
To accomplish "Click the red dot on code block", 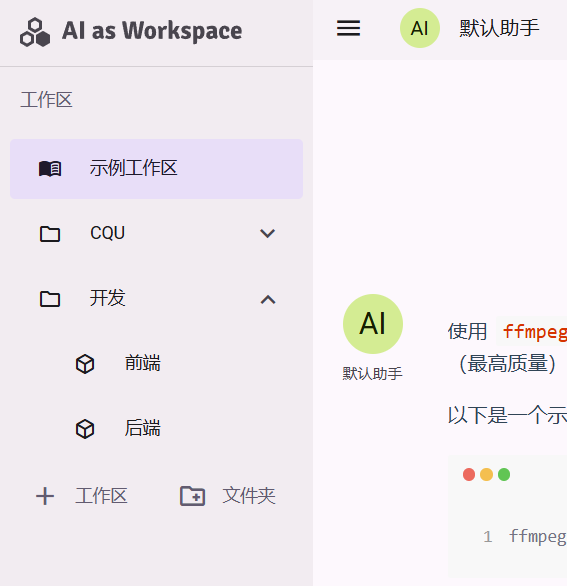I will click(x=469, y=474).
